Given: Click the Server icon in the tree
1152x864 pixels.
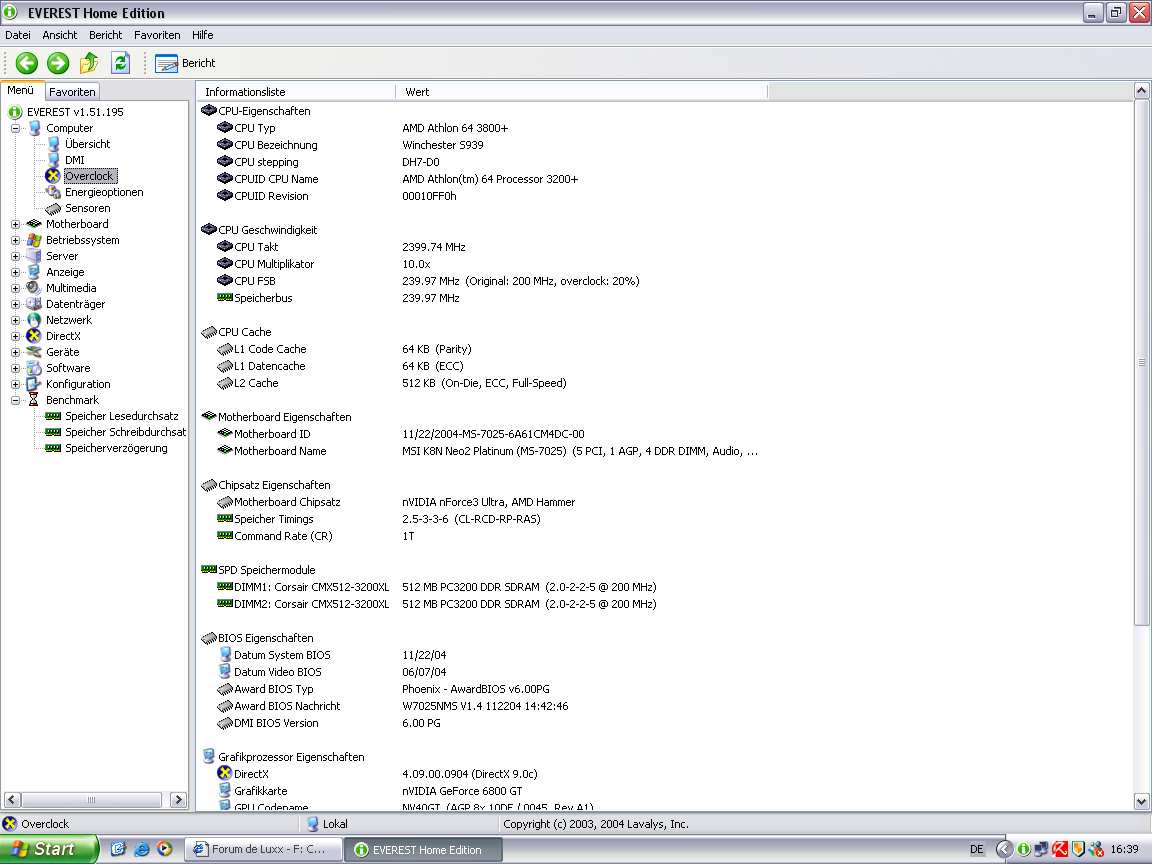Looking at the screenshot, I should click(x=34, y=256).
